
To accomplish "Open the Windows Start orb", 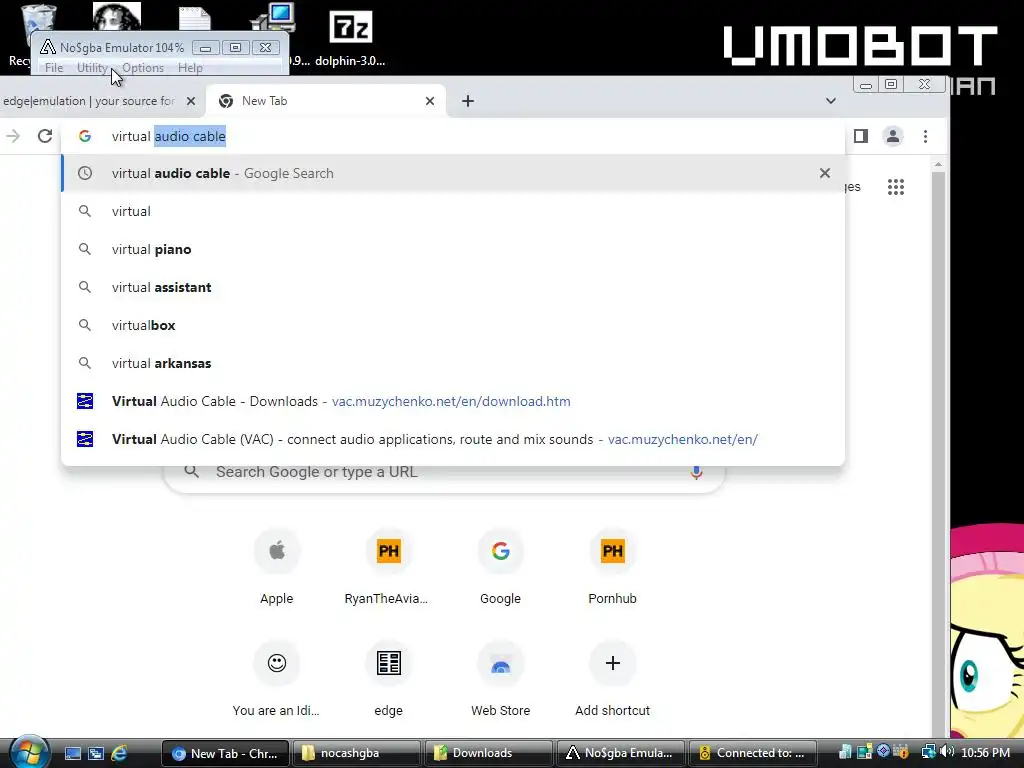I will point(29,752).
